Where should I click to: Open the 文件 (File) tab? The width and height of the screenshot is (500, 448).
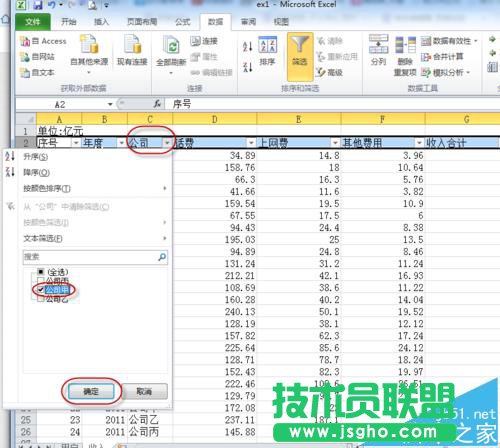point(33,22)
